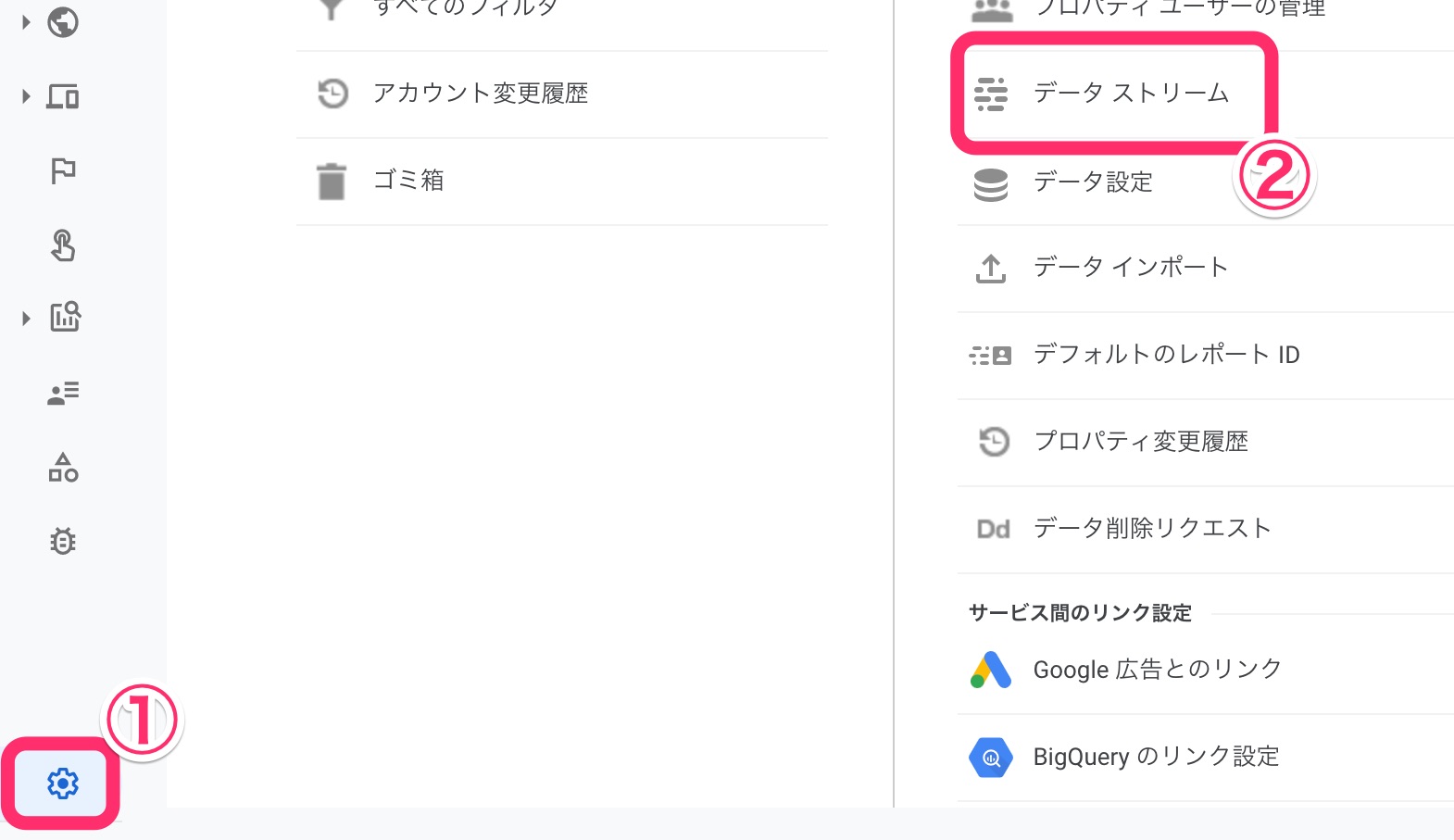Expand the globe section arrow

click(x=26, y=22)
